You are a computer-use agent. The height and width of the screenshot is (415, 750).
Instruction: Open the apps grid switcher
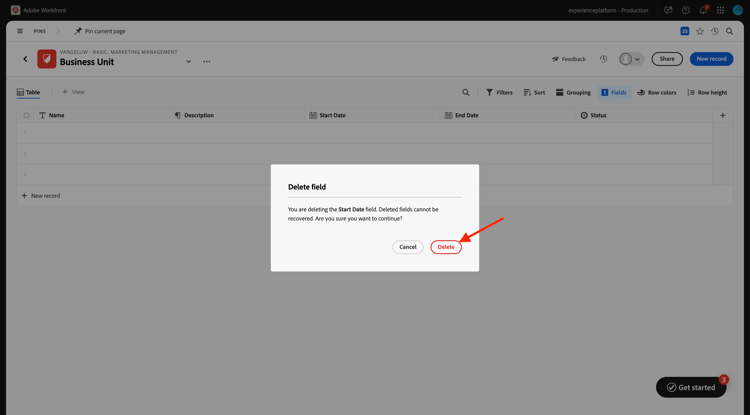click(x=720, y=10)
